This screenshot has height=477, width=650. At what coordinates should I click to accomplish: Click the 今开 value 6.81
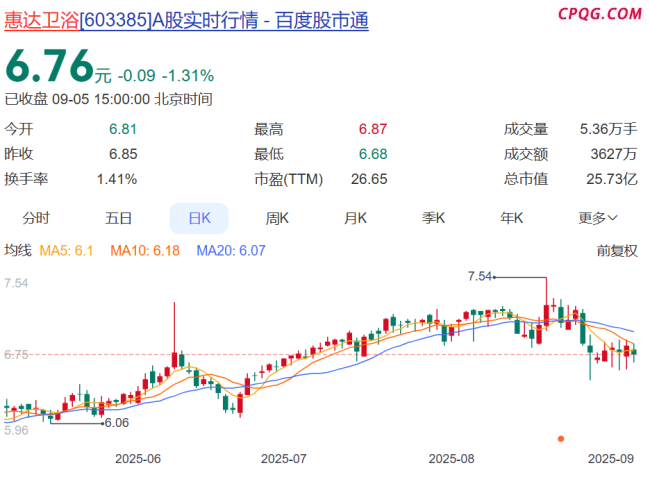pyautogui.click(x=123, y=129)
